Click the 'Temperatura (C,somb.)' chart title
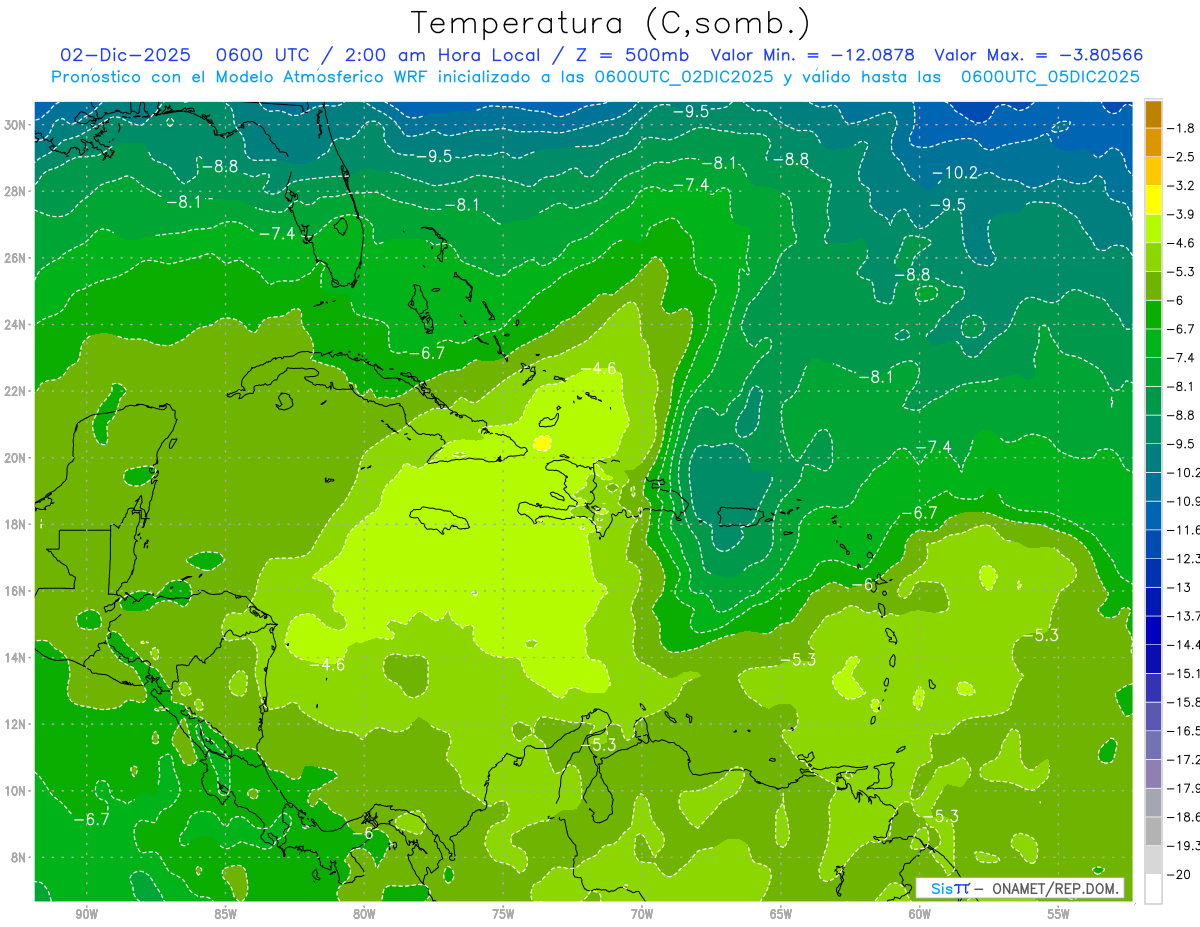The image size is (1200, 927). point(612,22)
